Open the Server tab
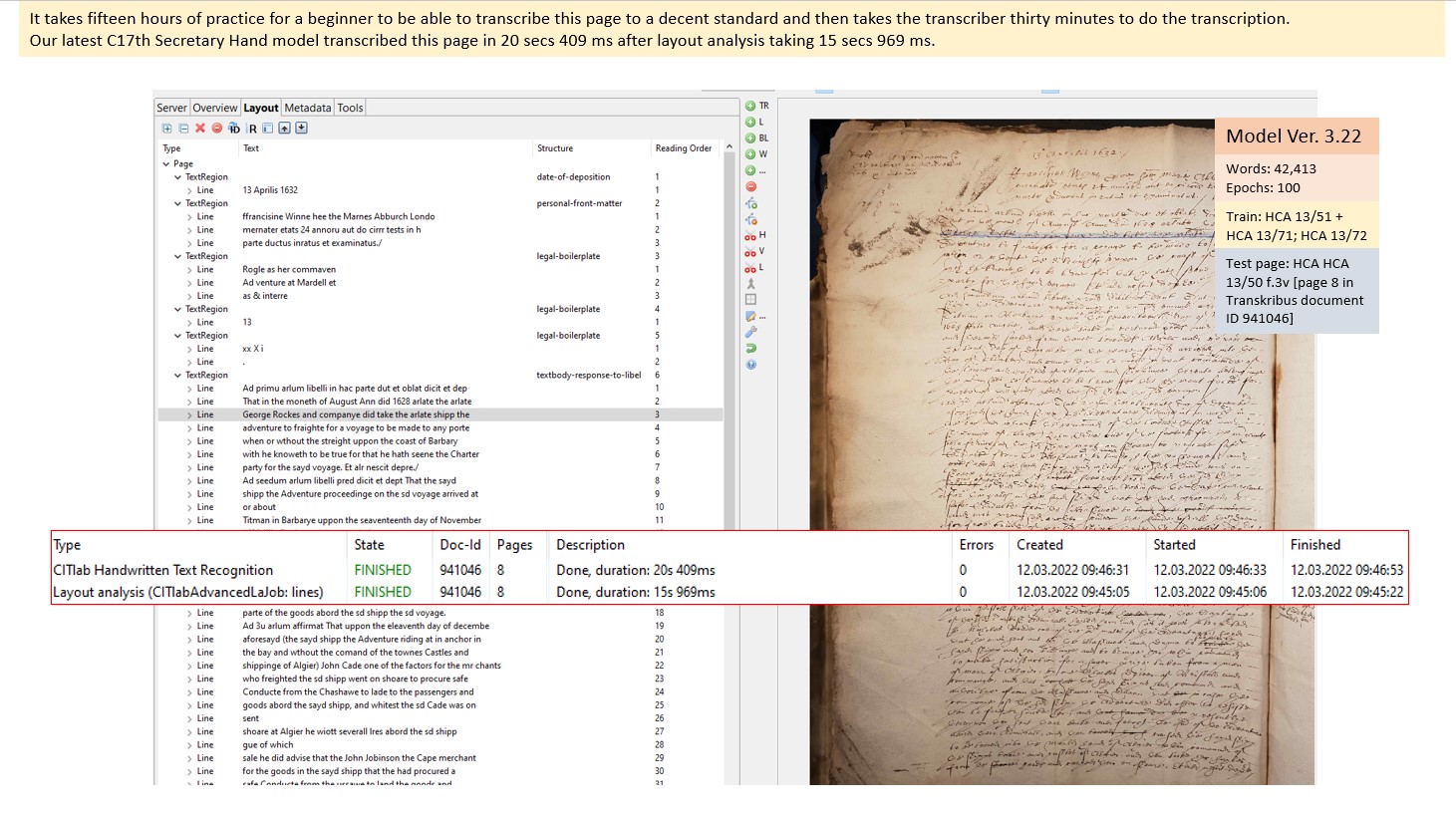The height and width of the screenshot is (817, 1456). click(x=171, y=108)
